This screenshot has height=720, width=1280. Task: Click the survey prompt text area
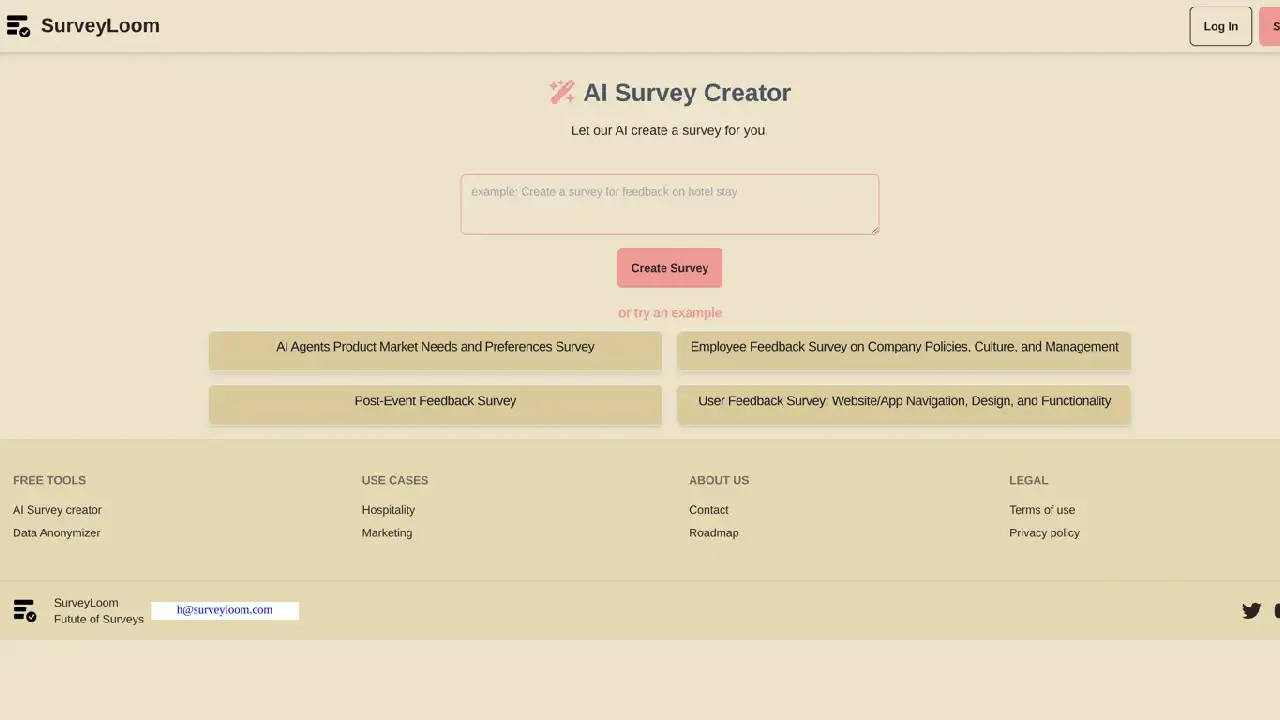(669, 203)
